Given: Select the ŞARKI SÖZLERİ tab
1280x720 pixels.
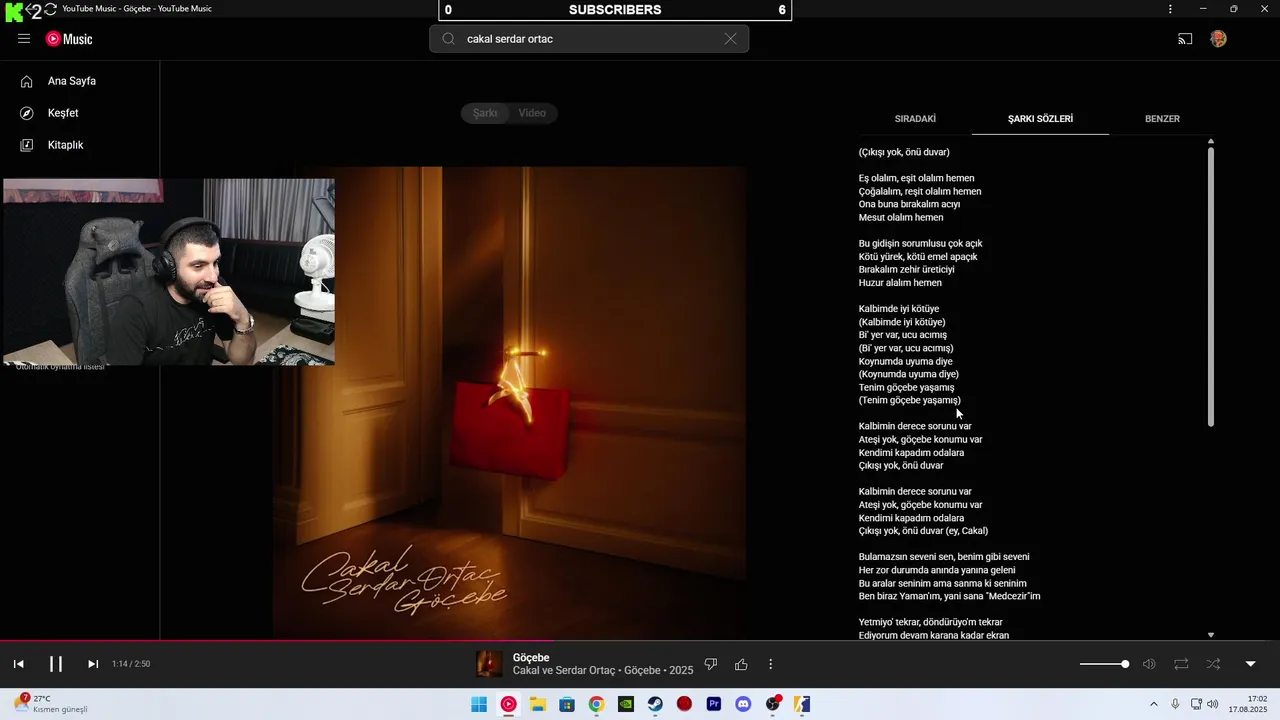Looking at the screenshot, I should [x=1040, y=119].
